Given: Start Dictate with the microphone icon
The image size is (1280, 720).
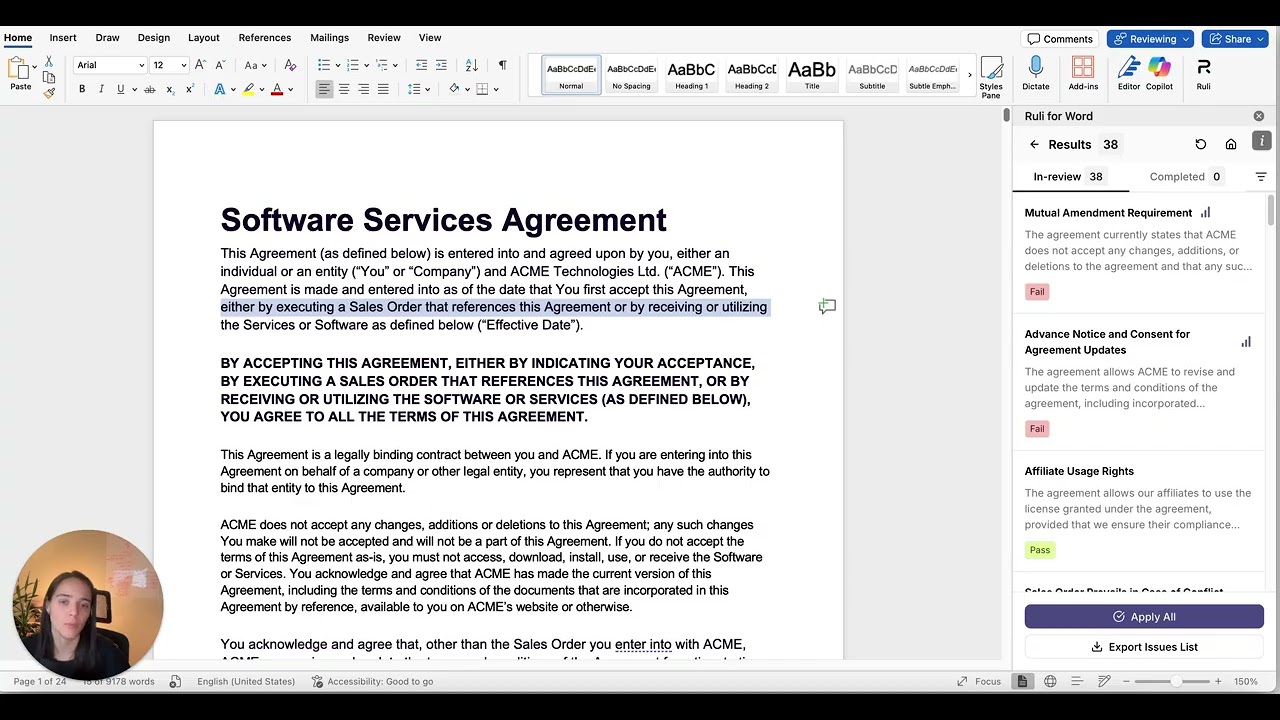Looking at the screenshot, I should 1036,74.
